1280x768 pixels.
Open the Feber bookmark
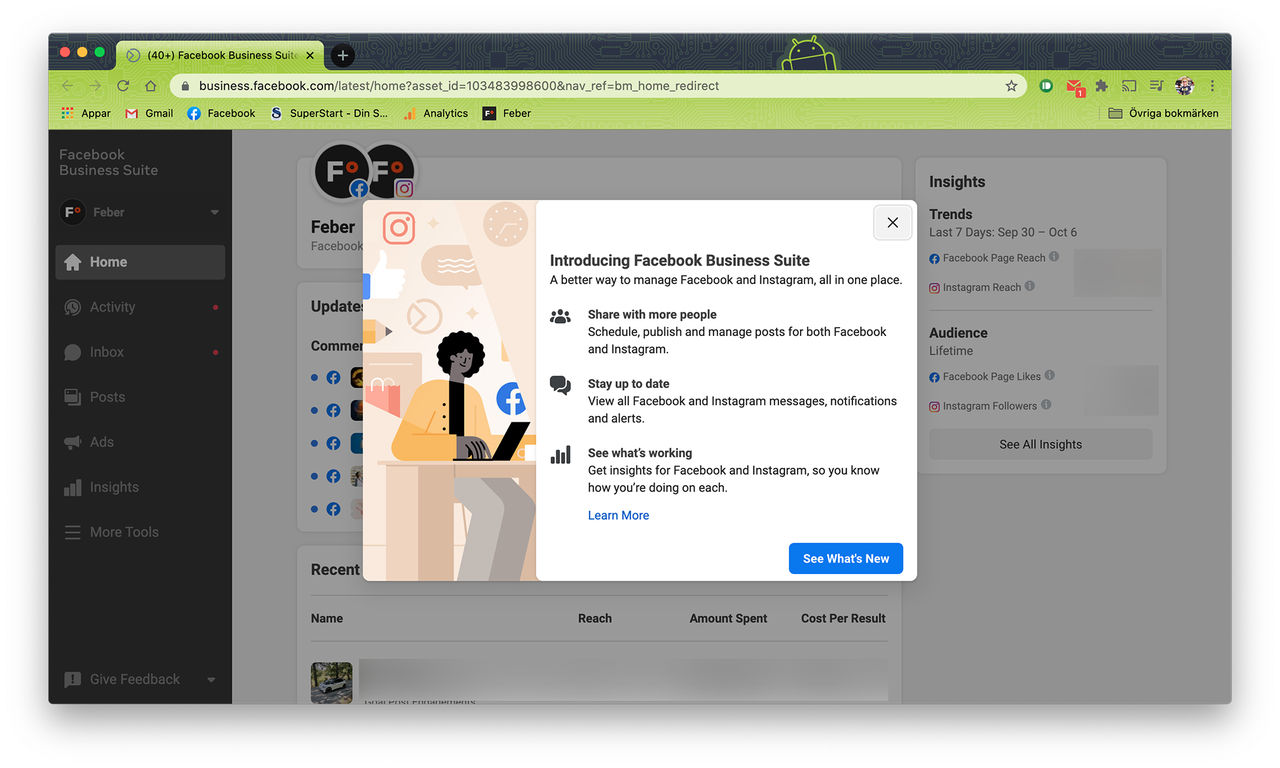[x=507, y=114]
